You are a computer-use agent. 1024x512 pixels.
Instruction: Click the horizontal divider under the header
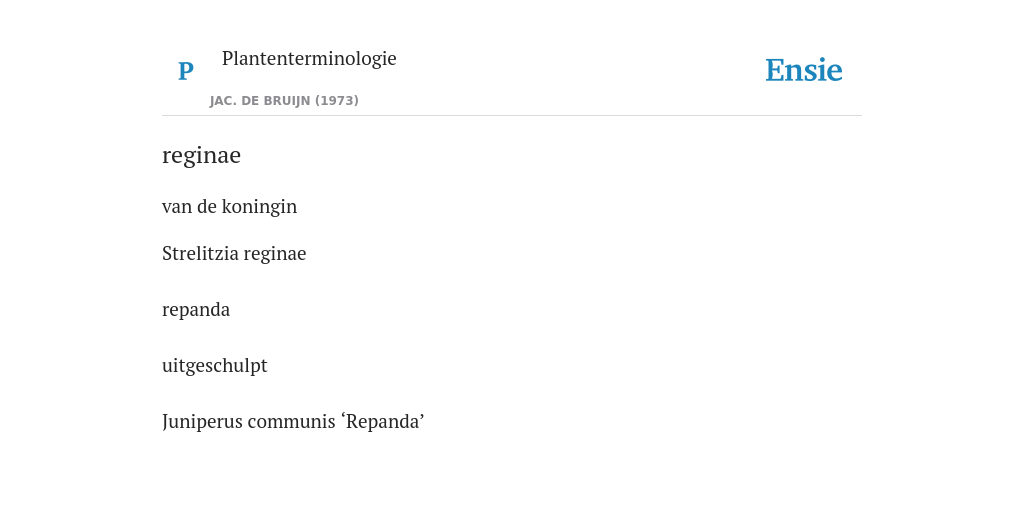(512, 116)
